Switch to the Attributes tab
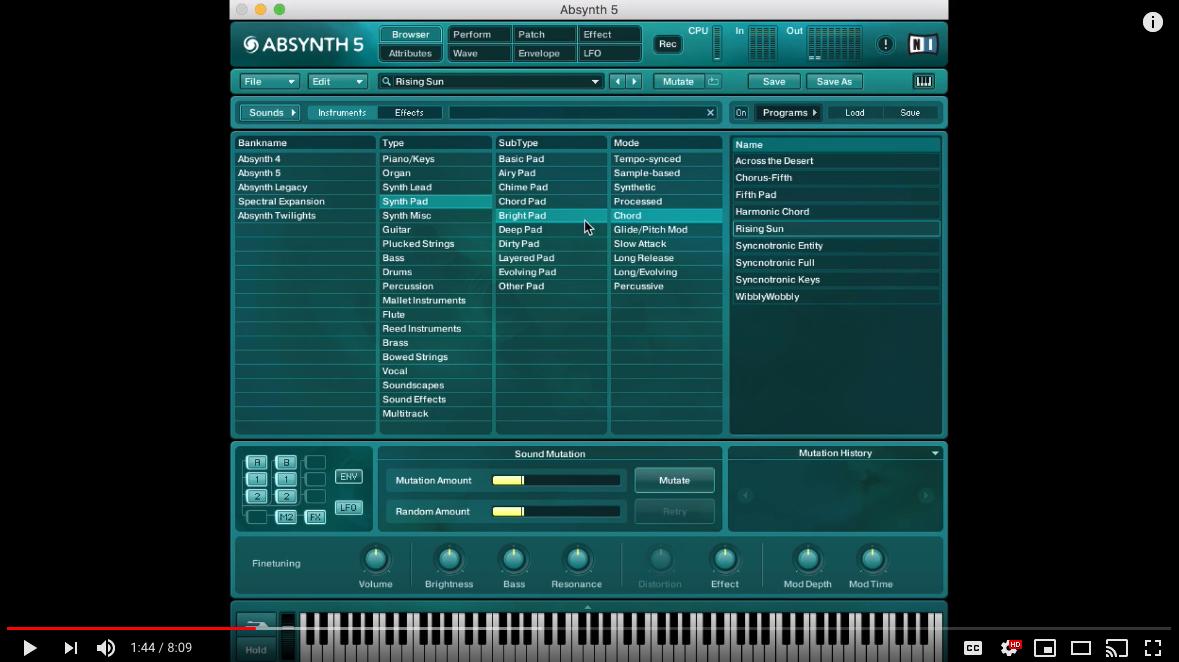This screenshot has height=662, width=1179. tap(411, 53)
